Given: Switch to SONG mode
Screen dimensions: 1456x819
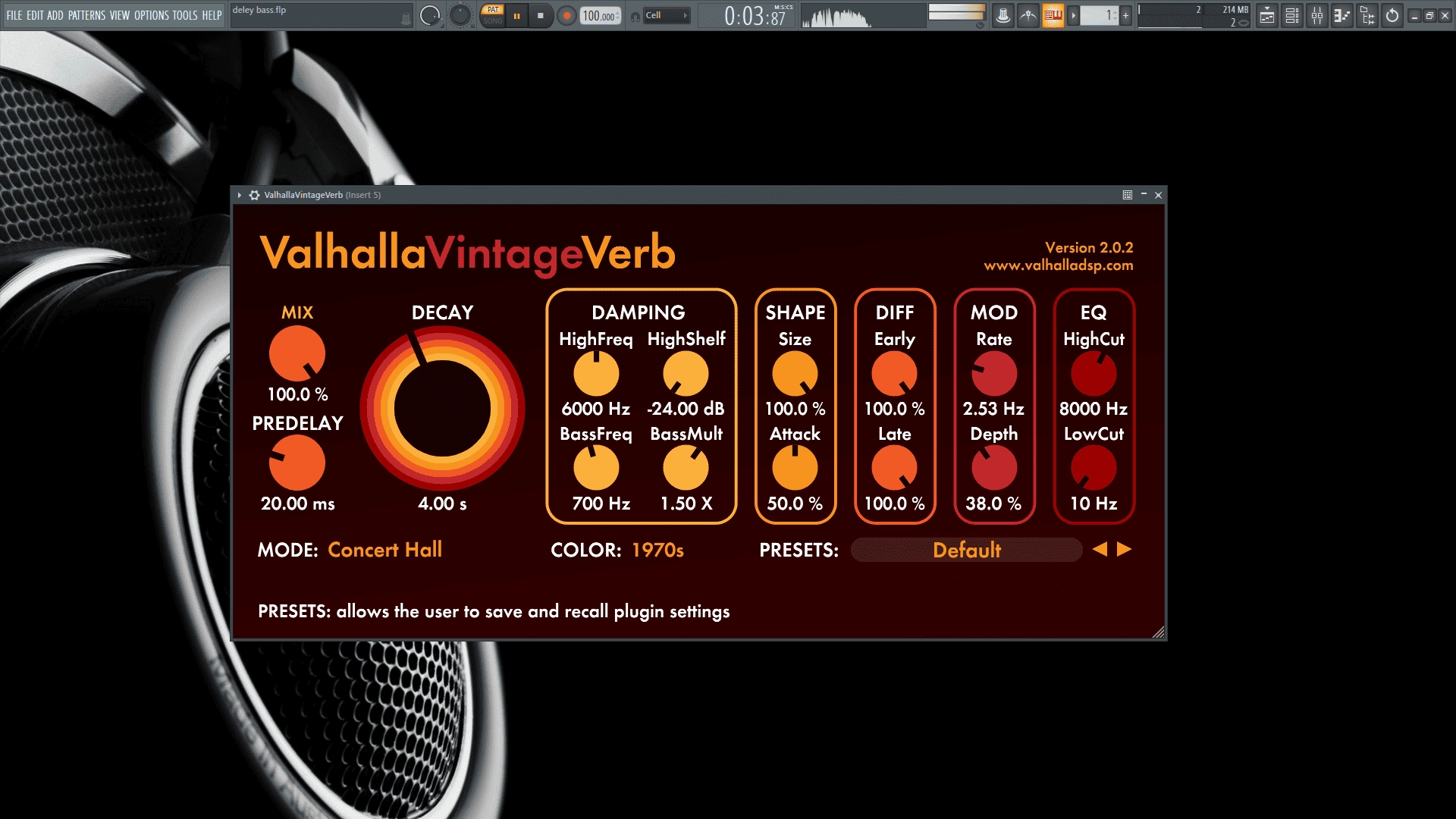Looking at the screenshot, I should [x=493, y=21].
